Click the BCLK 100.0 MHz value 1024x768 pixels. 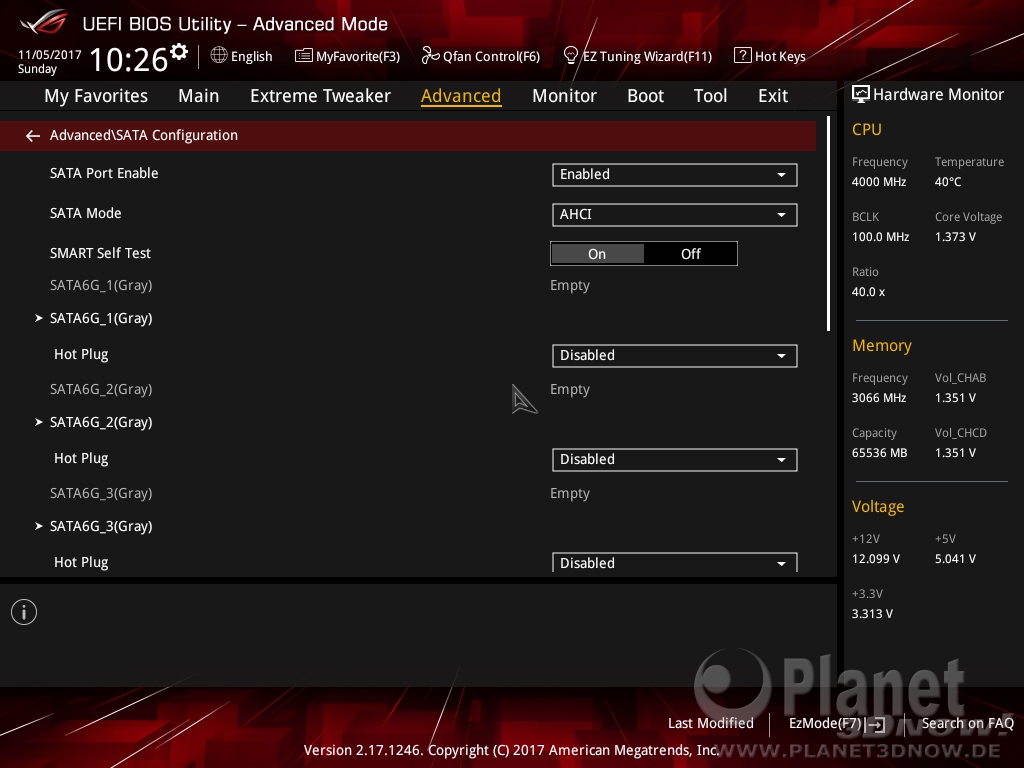[880, 236]
